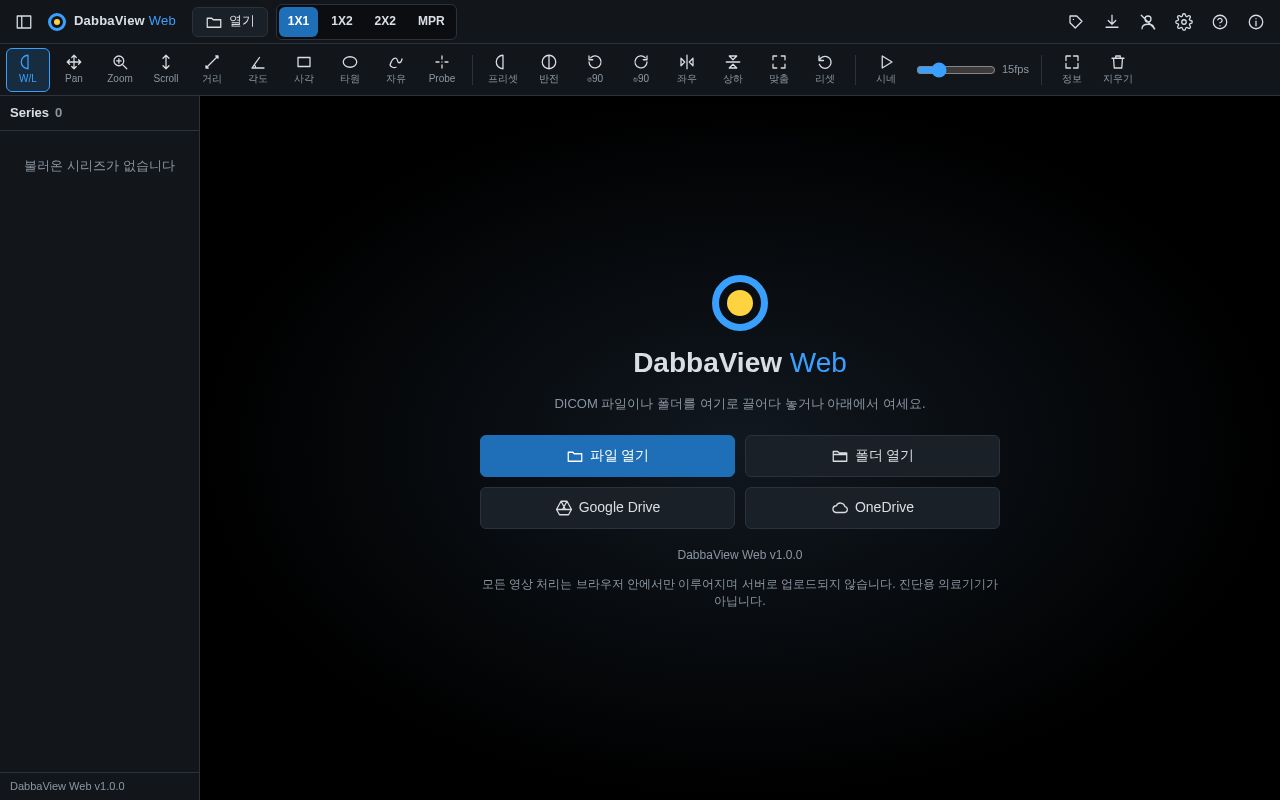Click the Series panel header
The image size is (1280, 800).
tap(100, 113)
